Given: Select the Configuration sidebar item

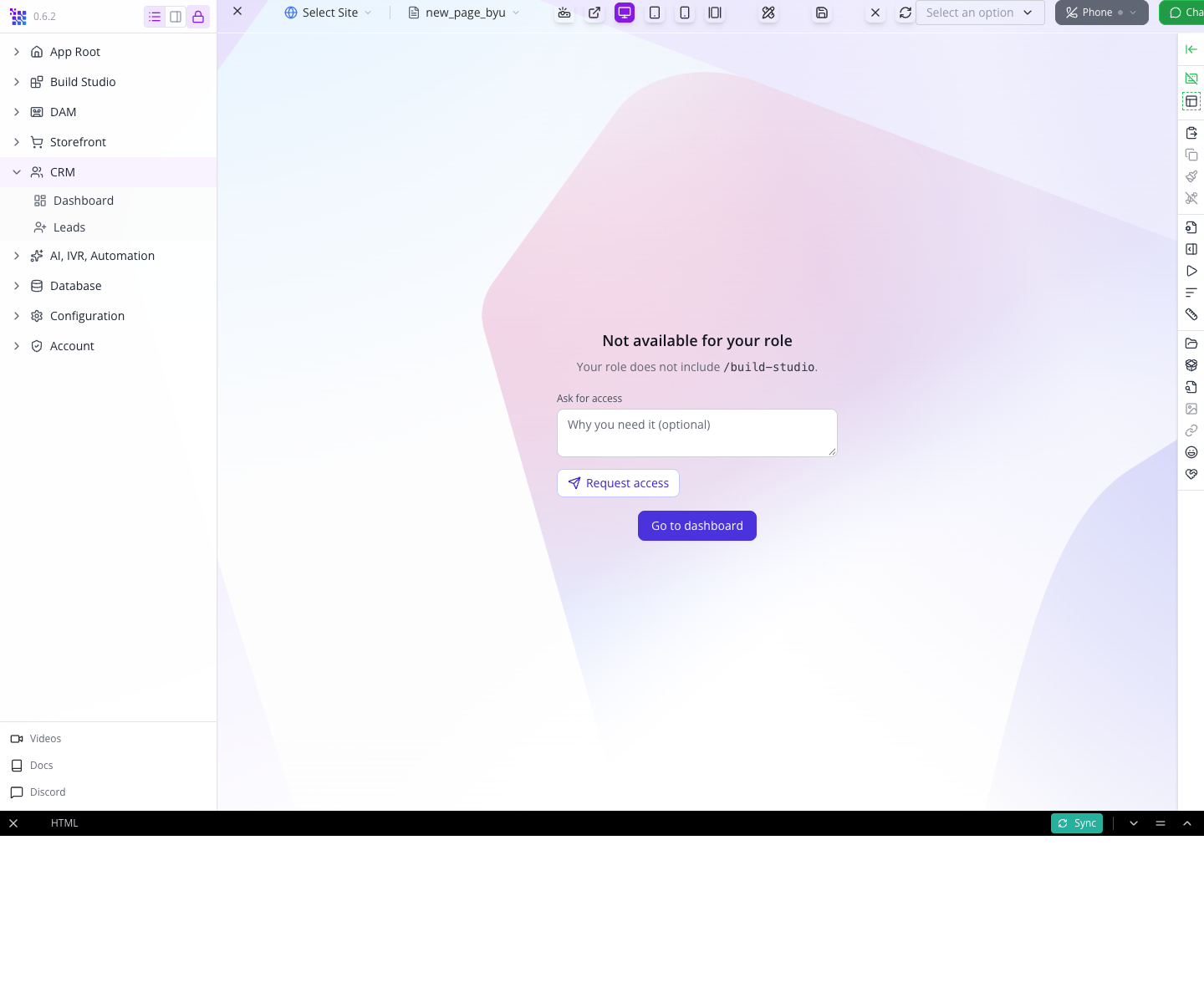Looking at the screenshot, I should click(109, 316).
